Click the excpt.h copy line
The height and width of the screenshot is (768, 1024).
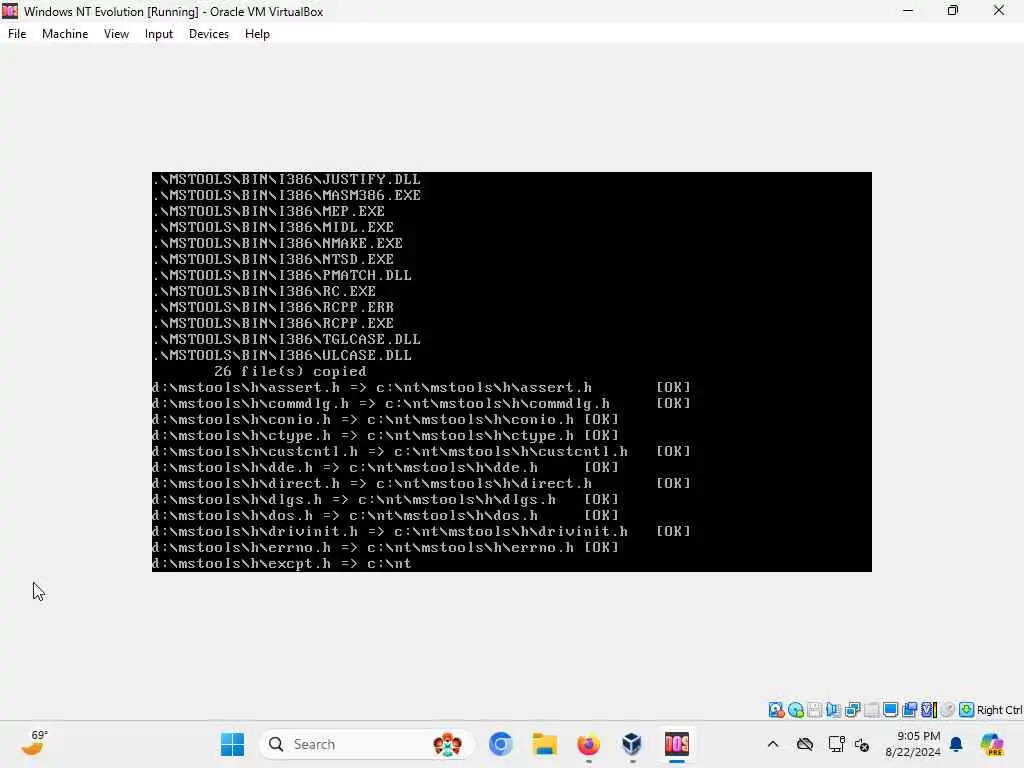point(281,564)
